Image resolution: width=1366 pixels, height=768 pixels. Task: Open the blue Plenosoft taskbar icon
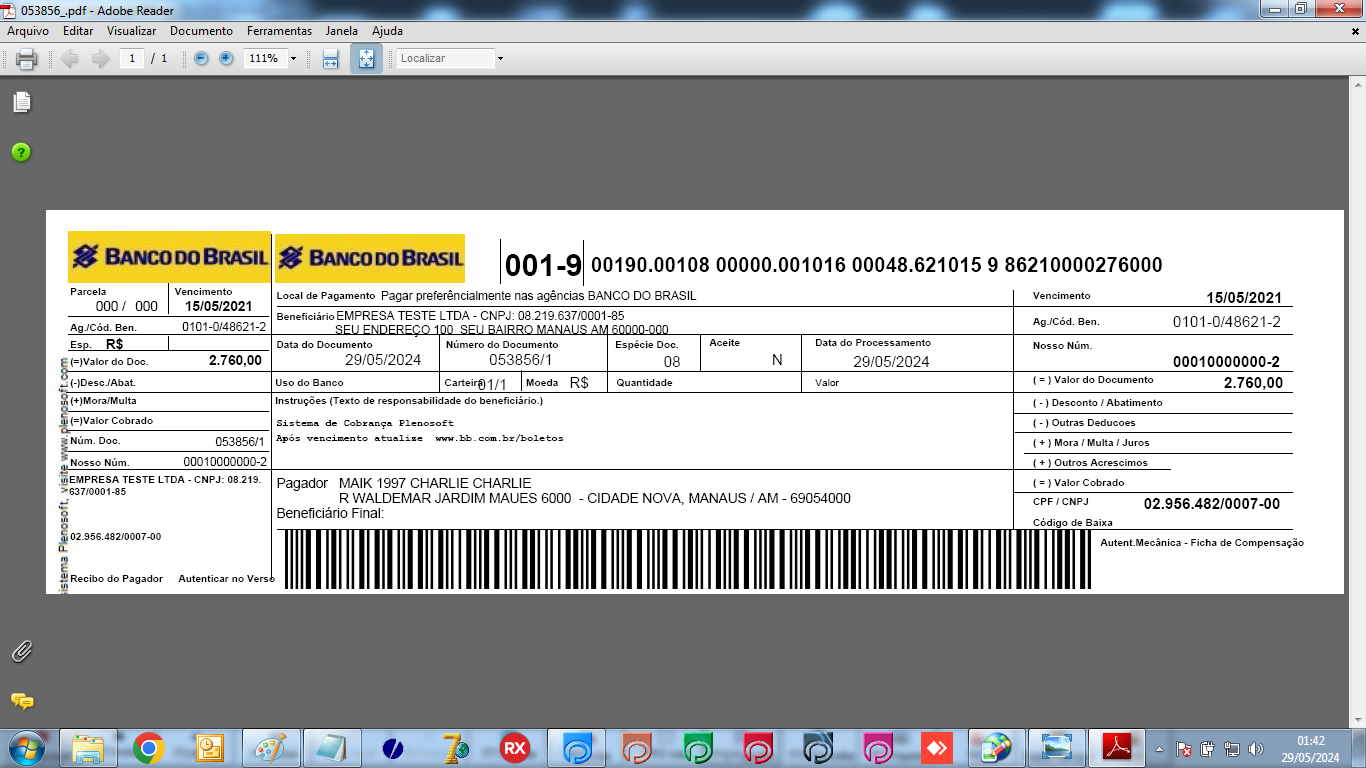pos(576,747)
